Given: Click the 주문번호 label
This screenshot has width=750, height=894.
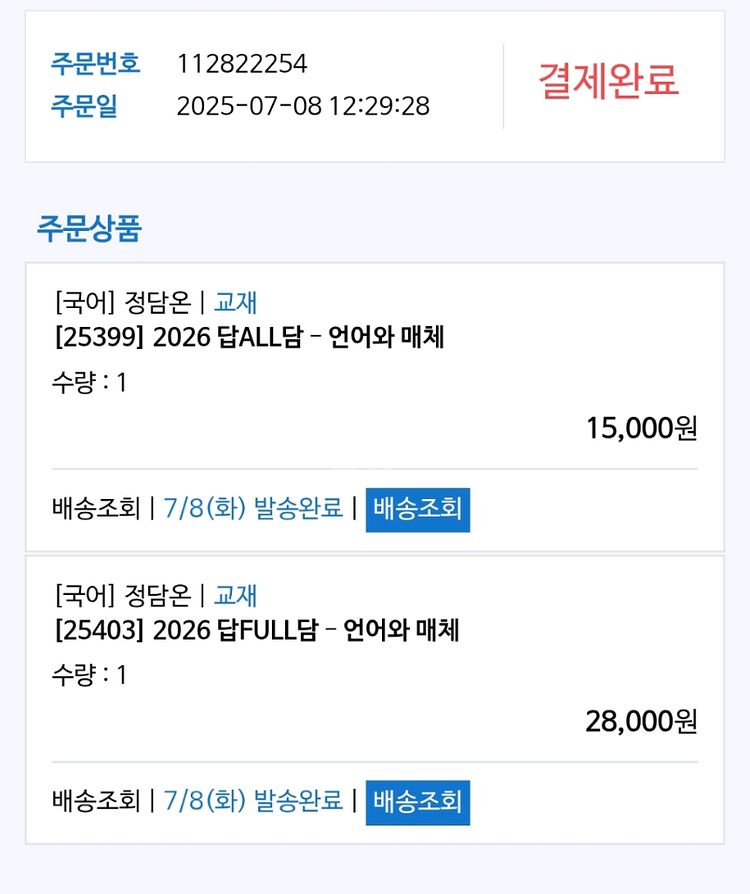Looking at the screenshot, I should click(95, 65).
